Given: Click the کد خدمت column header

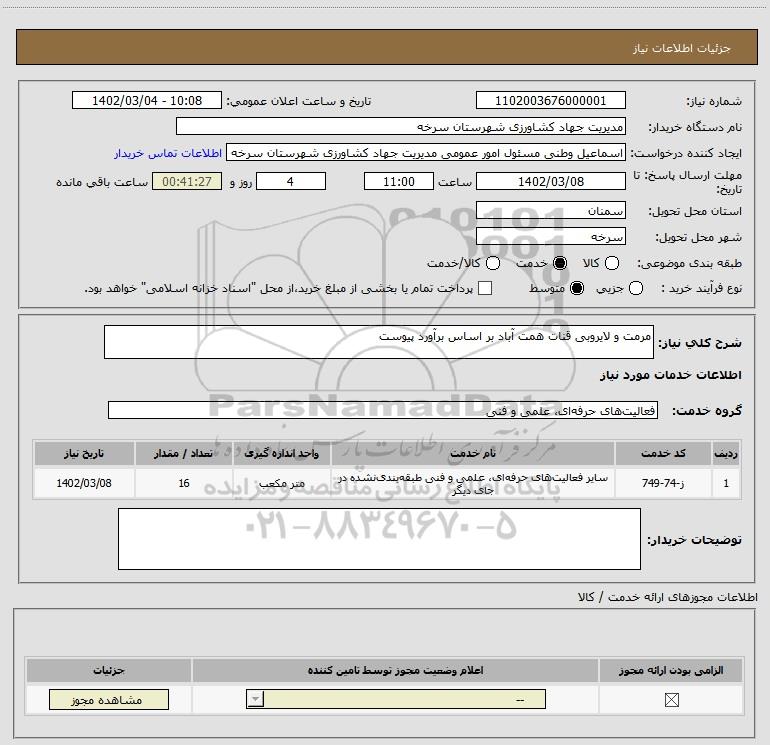Looking at the screenshot, I should click(x=663, y=453).
